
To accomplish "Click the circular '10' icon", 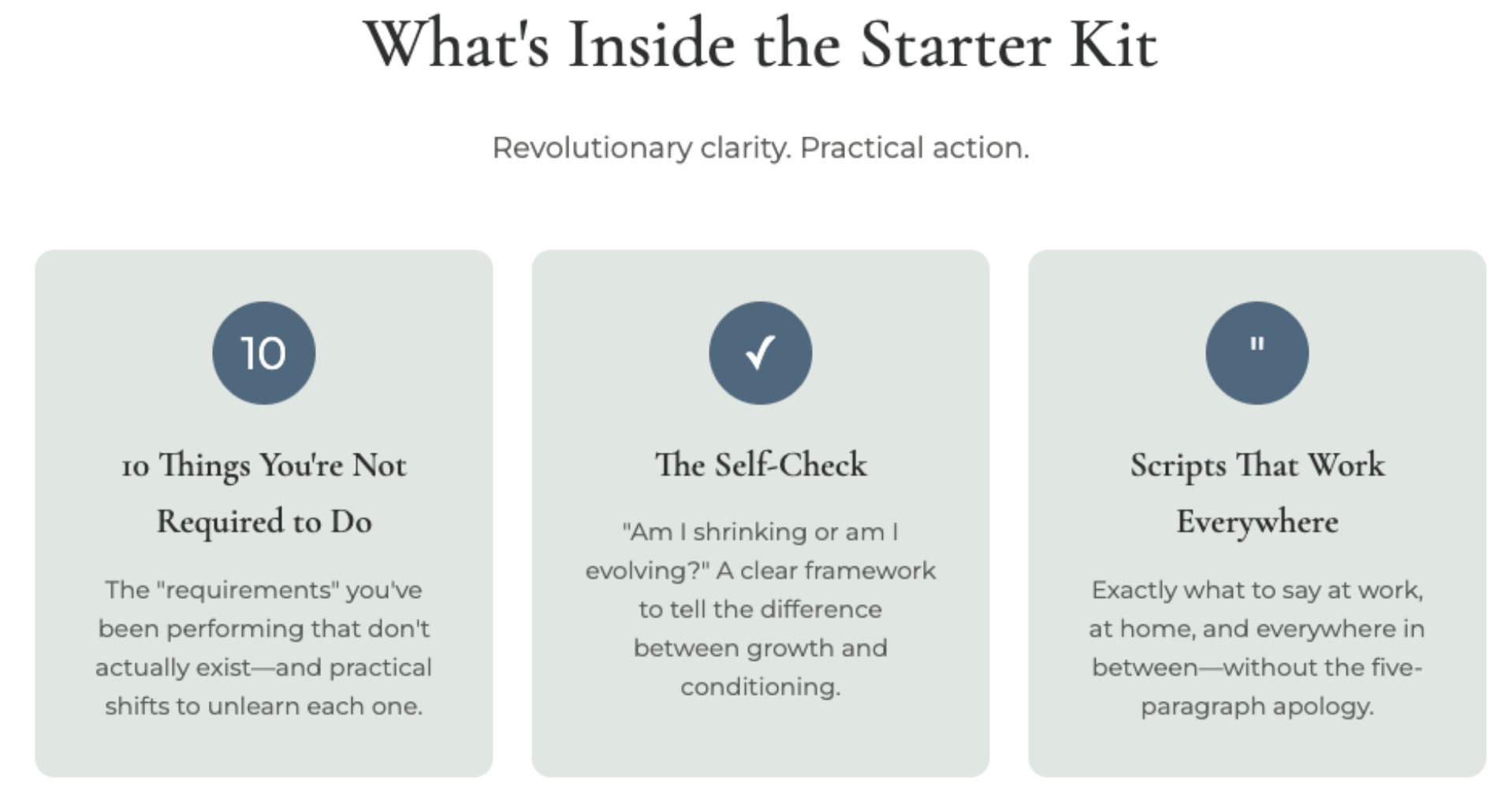I will pyautogui.click(x=263, y=353).
